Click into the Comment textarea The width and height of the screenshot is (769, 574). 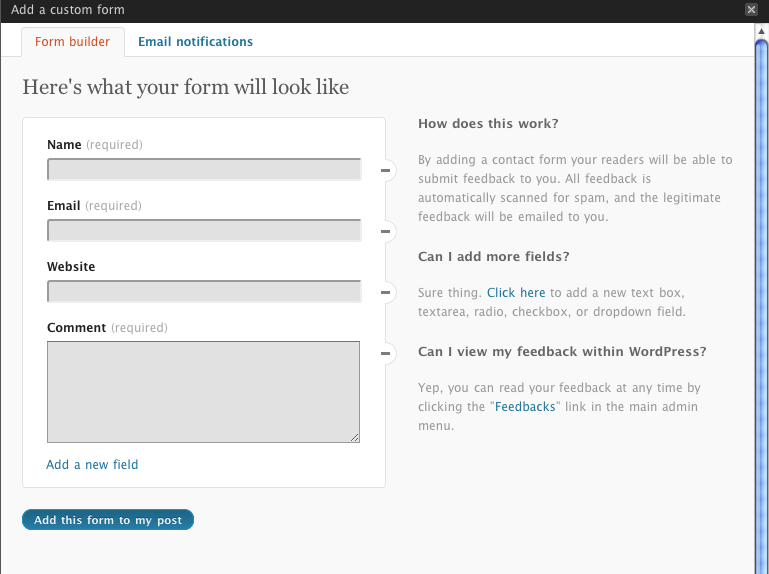tap(203, 391)
